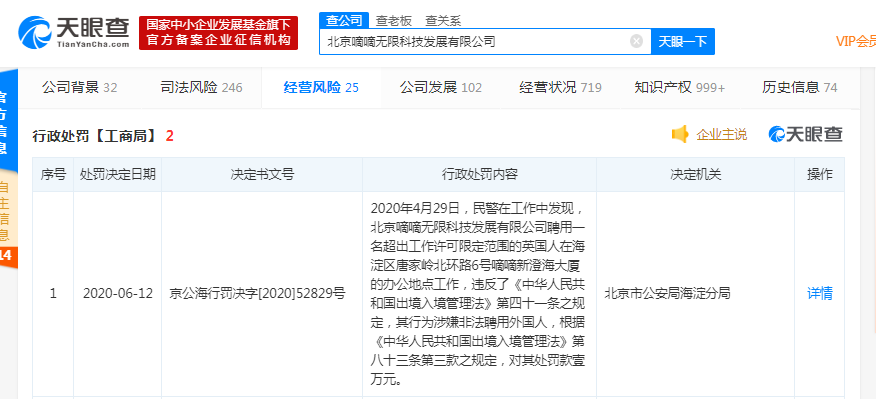Viewport: 876px width, 399px height.
Task: Open 详情 for penalty row 1
Action: pos(820,293)
